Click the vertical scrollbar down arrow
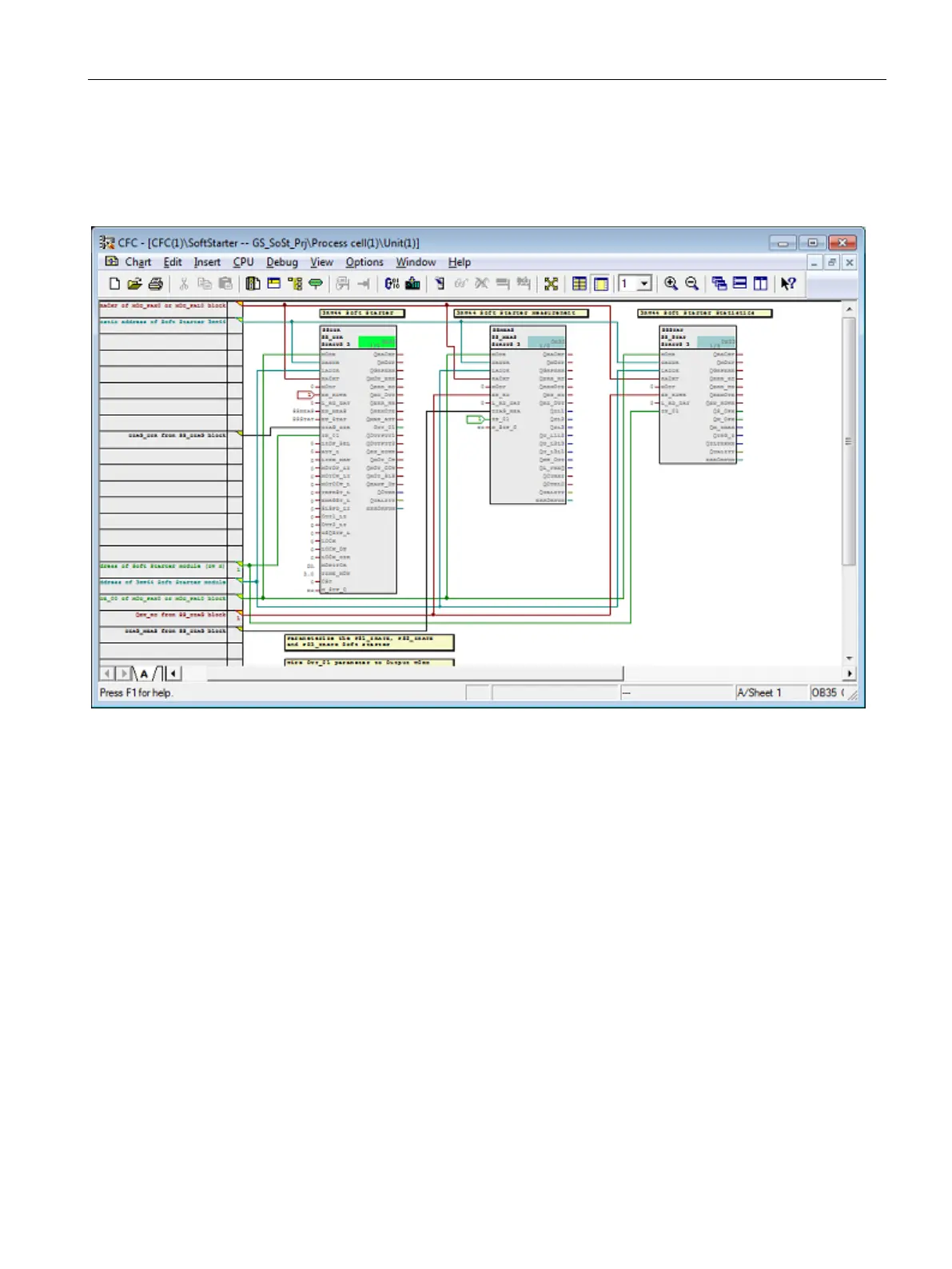952x1269 pixels. [849, 659]
